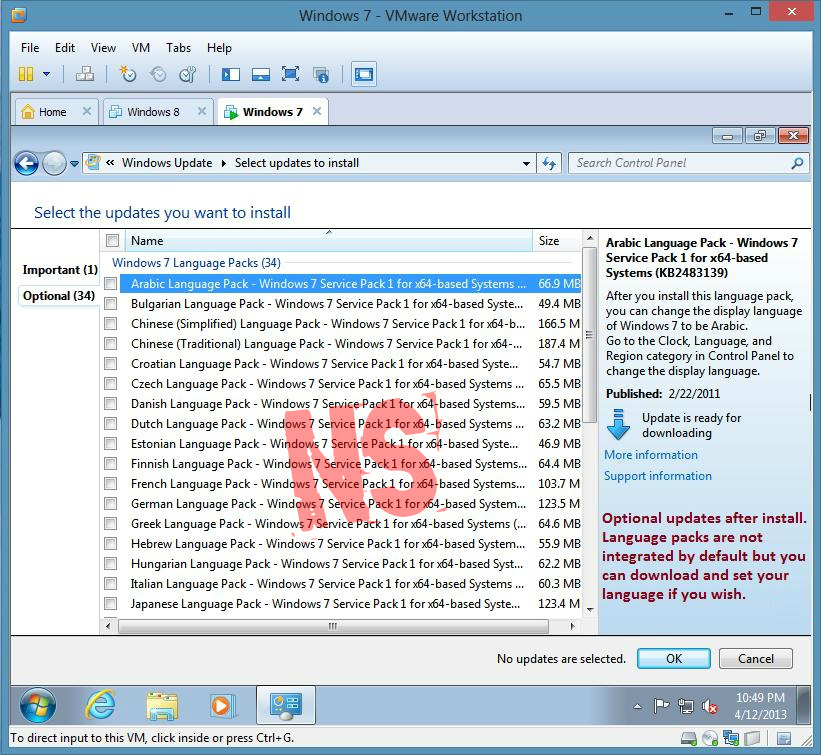Open Windows Media Player taskbar icon
Viewport: 821px width, 755px height.
pyautogui.click(x=223, y=706)
